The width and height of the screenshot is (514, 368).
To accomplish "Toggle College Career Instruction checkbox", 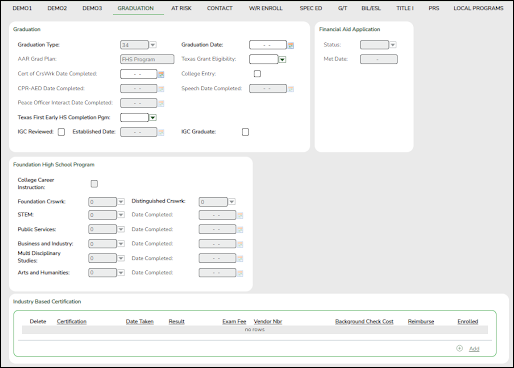I will (94, 184).
